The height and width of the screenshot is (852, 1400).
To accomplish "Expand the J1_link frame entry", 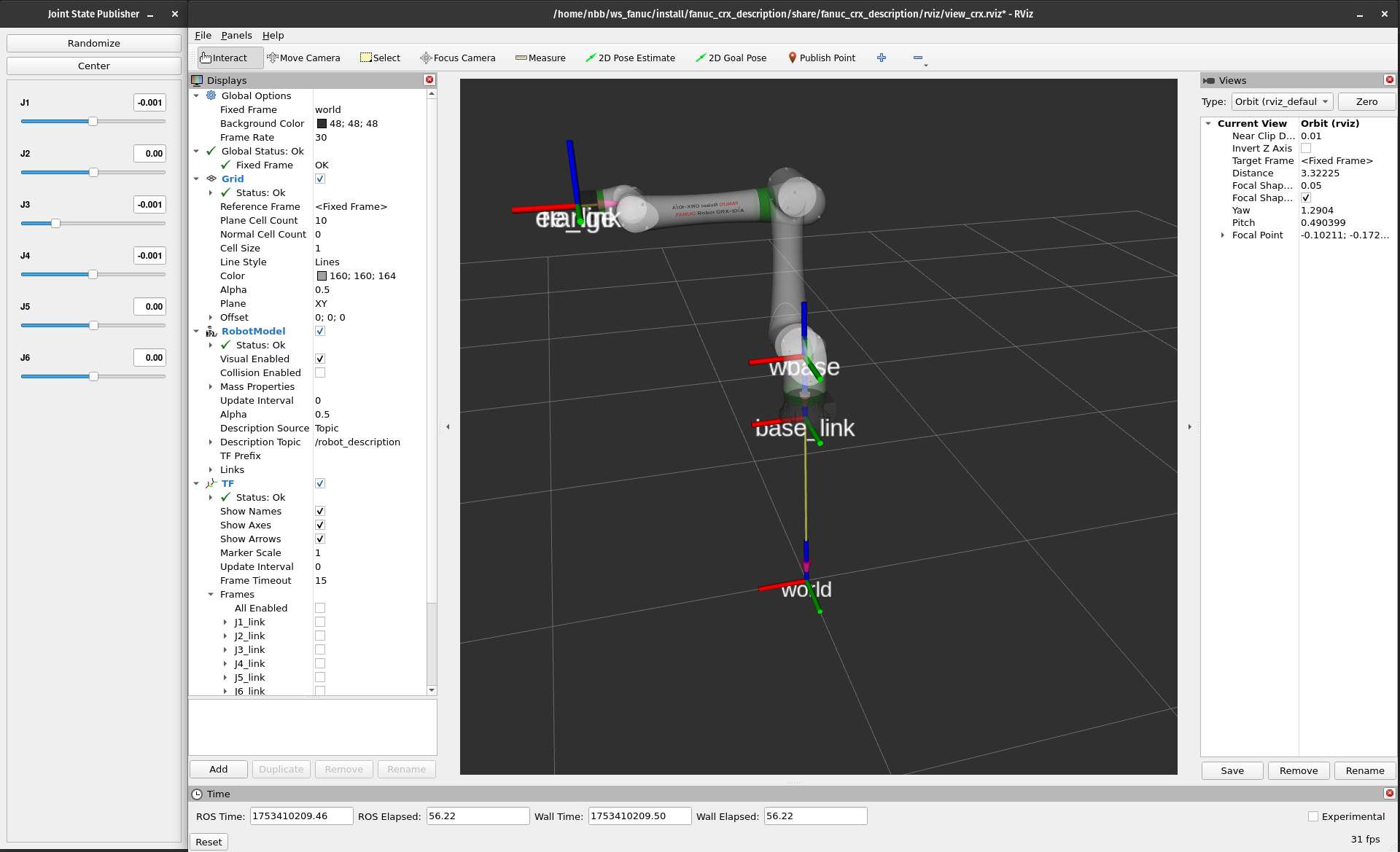I will [x=225, y=622].
